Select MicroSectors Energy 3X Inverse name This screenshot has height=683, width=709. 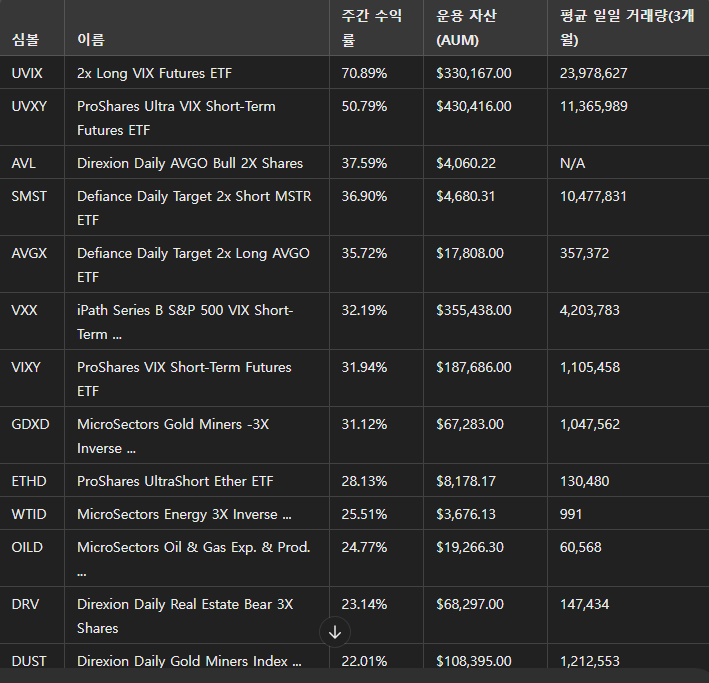tap(184, 514)
